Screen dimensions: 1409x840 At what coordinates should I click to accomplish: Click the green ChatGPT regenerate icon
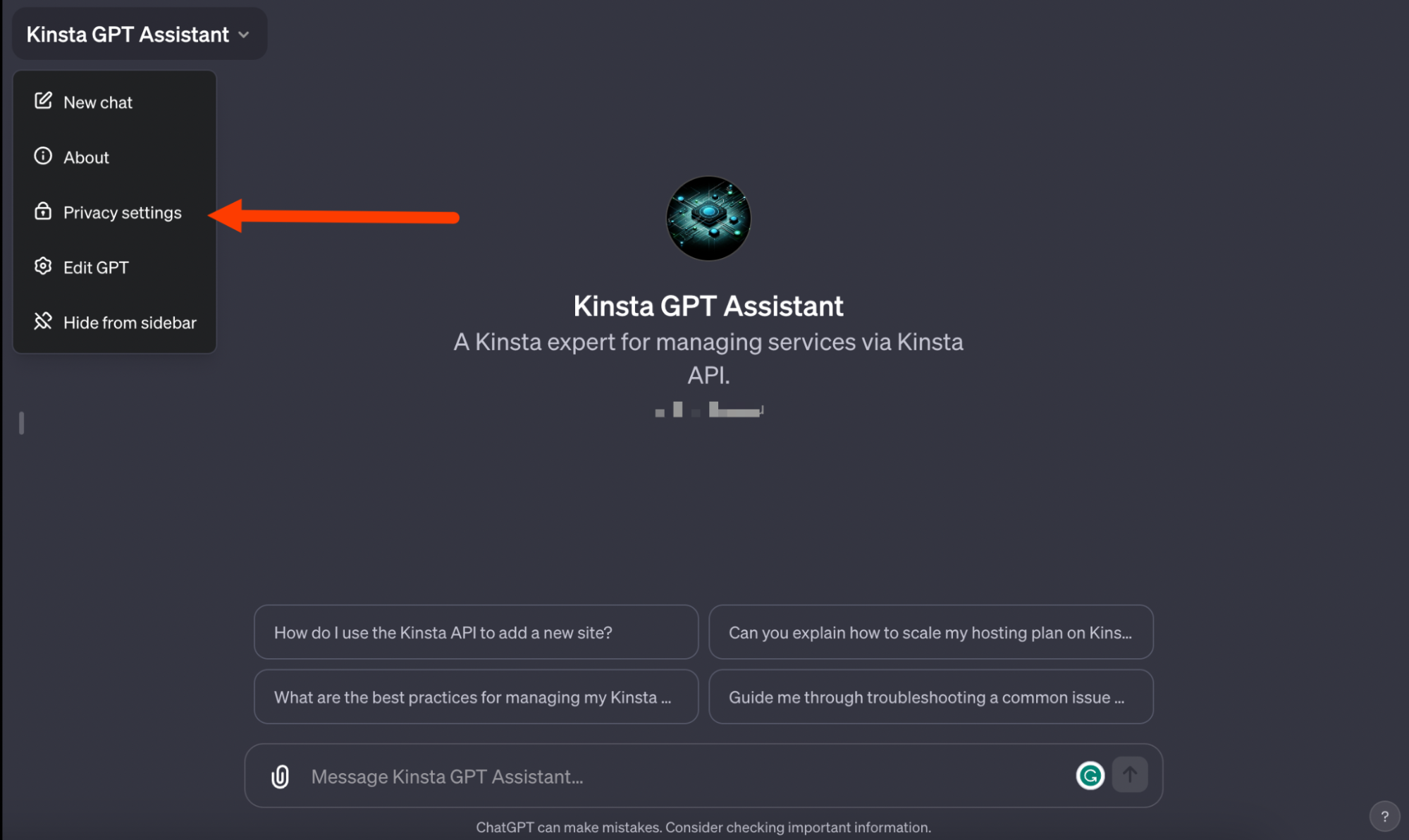coord(1089,775)
